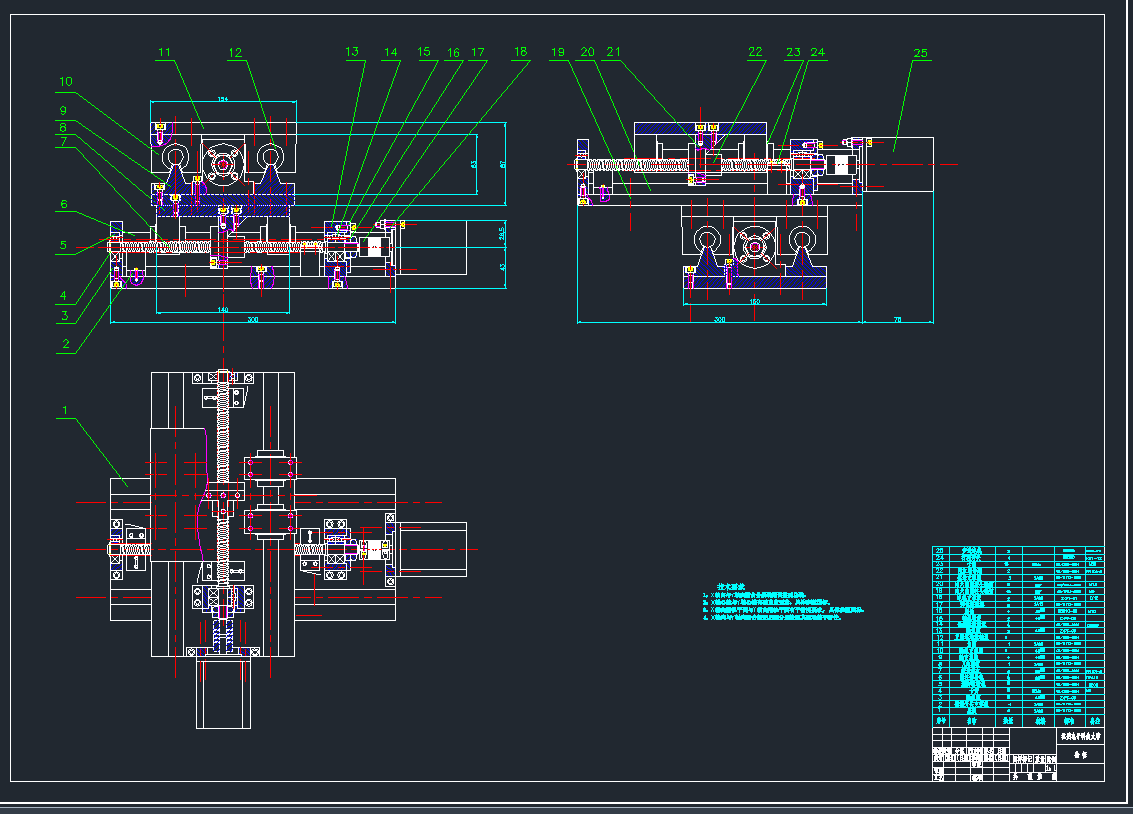Viewport: 1133px width, 814px height.
Task: Click the motor rectangle right of plan view
Action: click(432, 549)
